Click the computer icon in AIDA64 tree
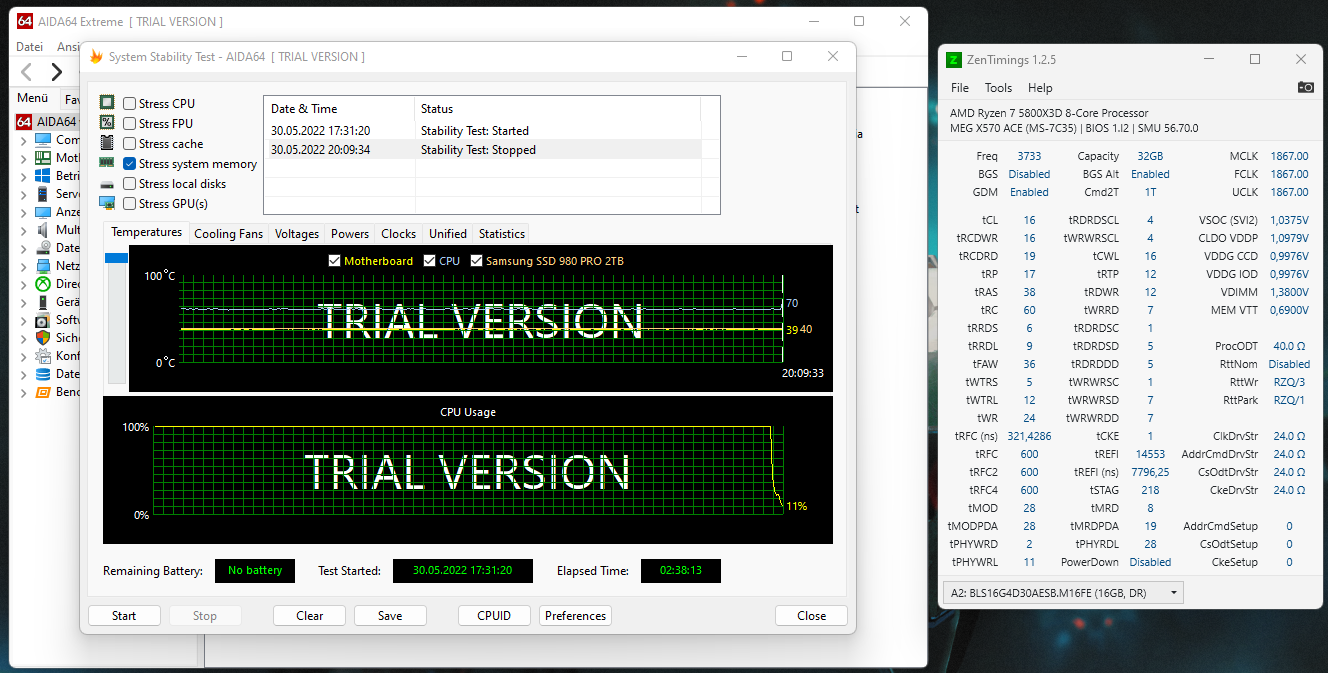Image resolution: width=1328 pixels, height=673 pixels. pyautogui.click(x=43, y=140)
